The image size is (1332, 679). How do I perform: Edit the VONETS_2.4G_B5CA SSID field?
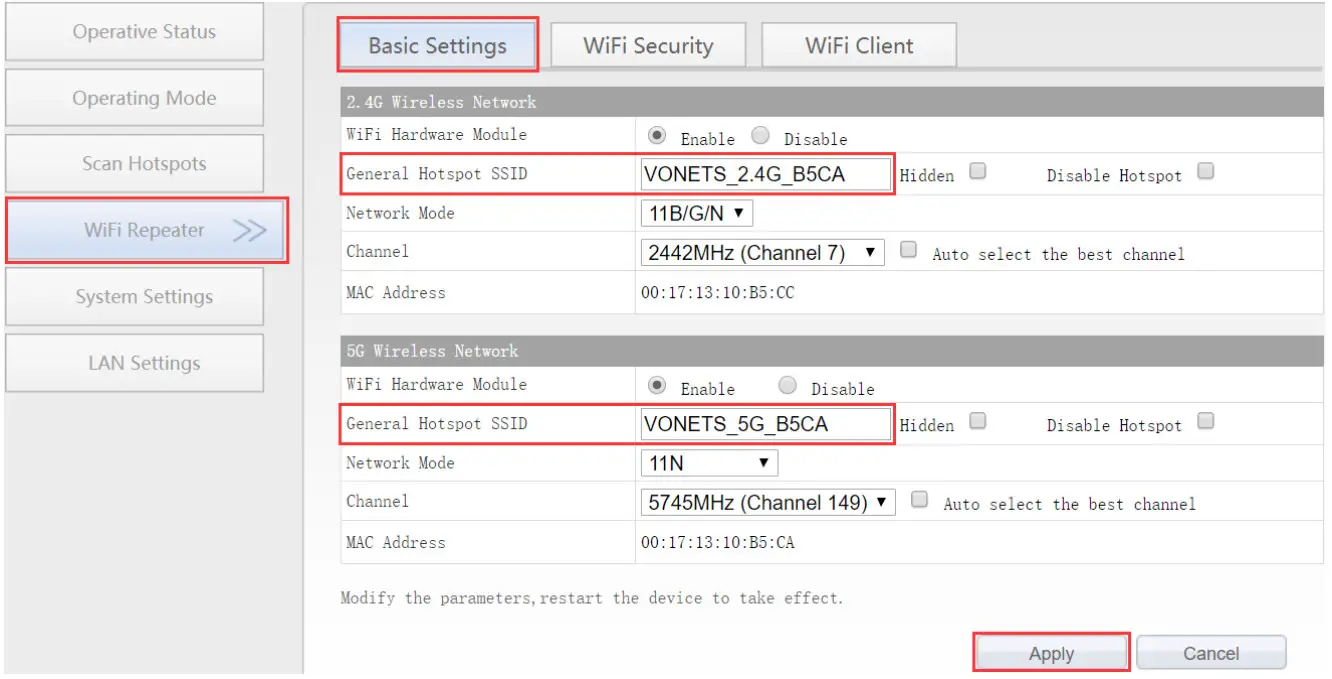pyautogui.click(x=765, y=174)
